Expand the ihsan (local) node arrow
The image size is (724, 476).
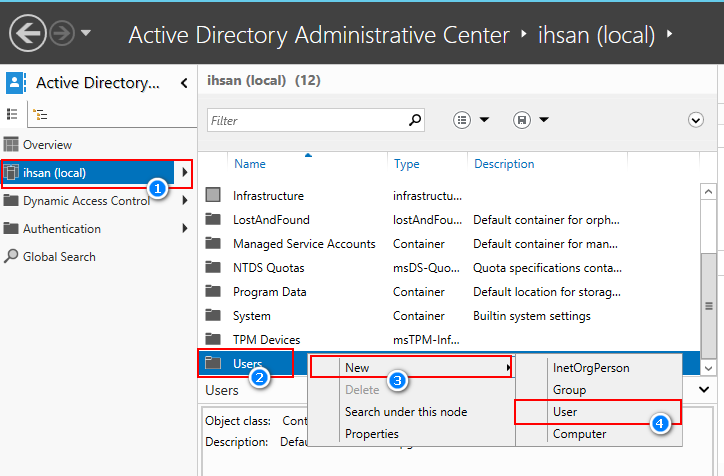(185, 172)
